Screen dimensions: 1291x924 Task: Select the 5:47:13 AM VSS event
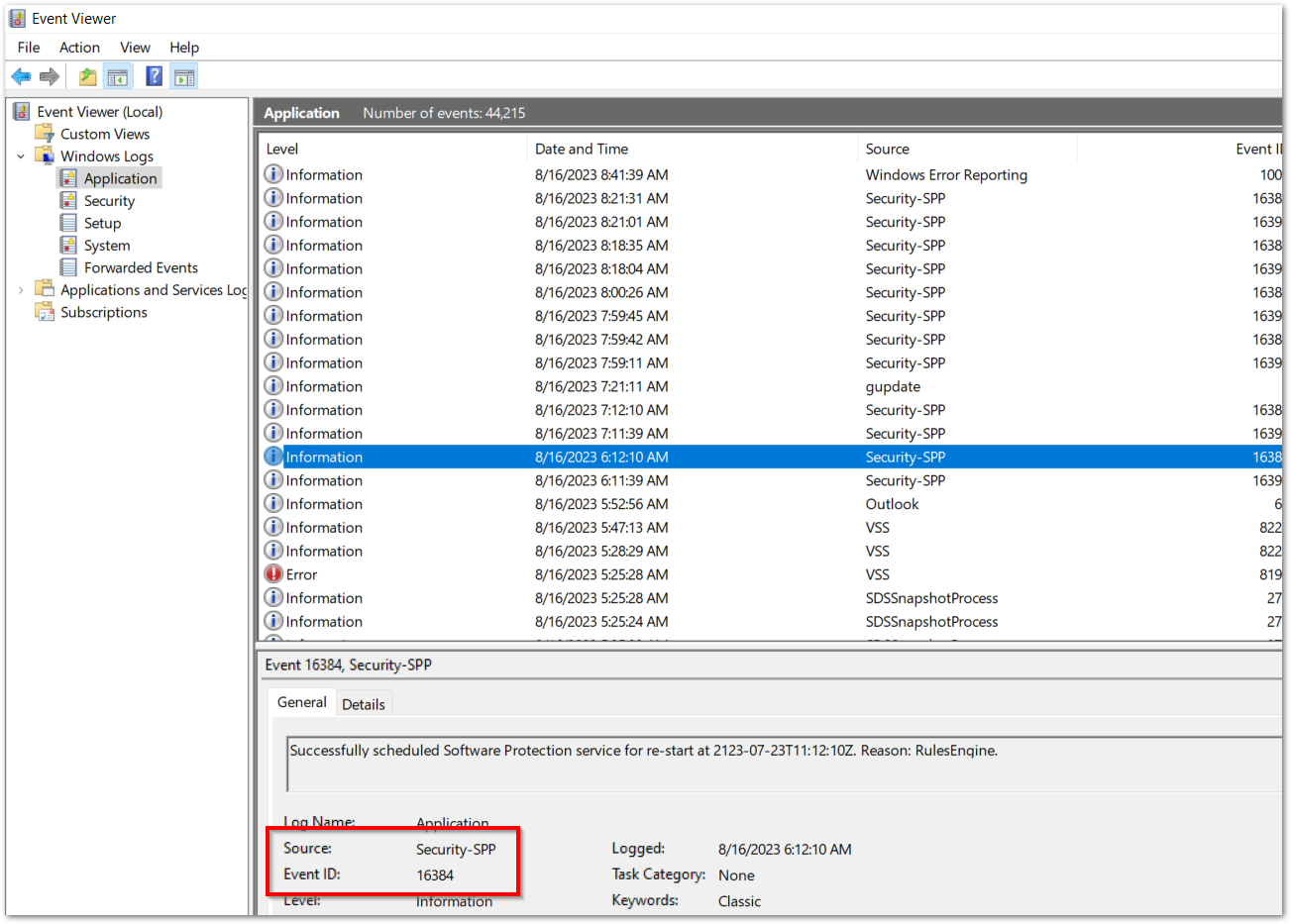(771, 528)
